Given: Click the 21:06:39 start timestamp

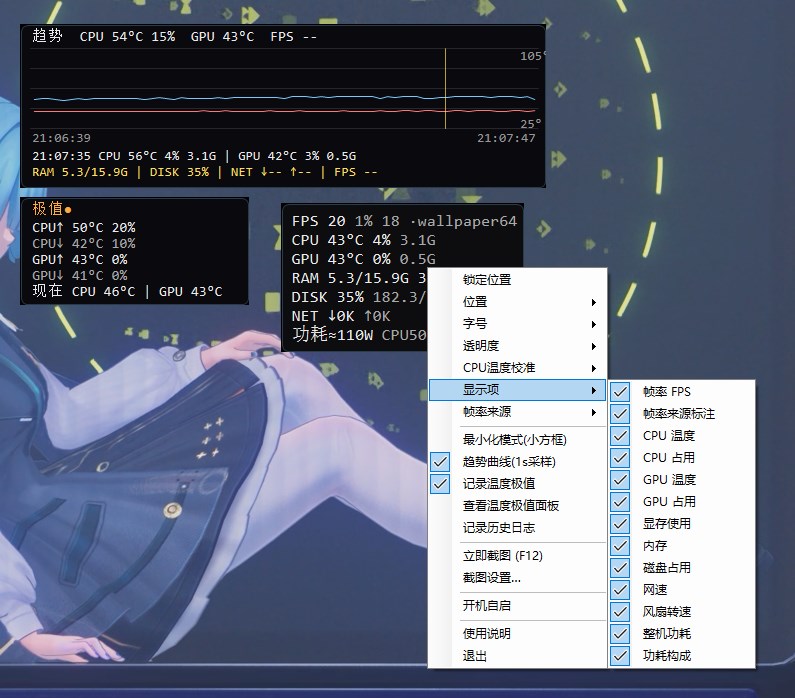Looking at the screenshot, I should (61, 138).
